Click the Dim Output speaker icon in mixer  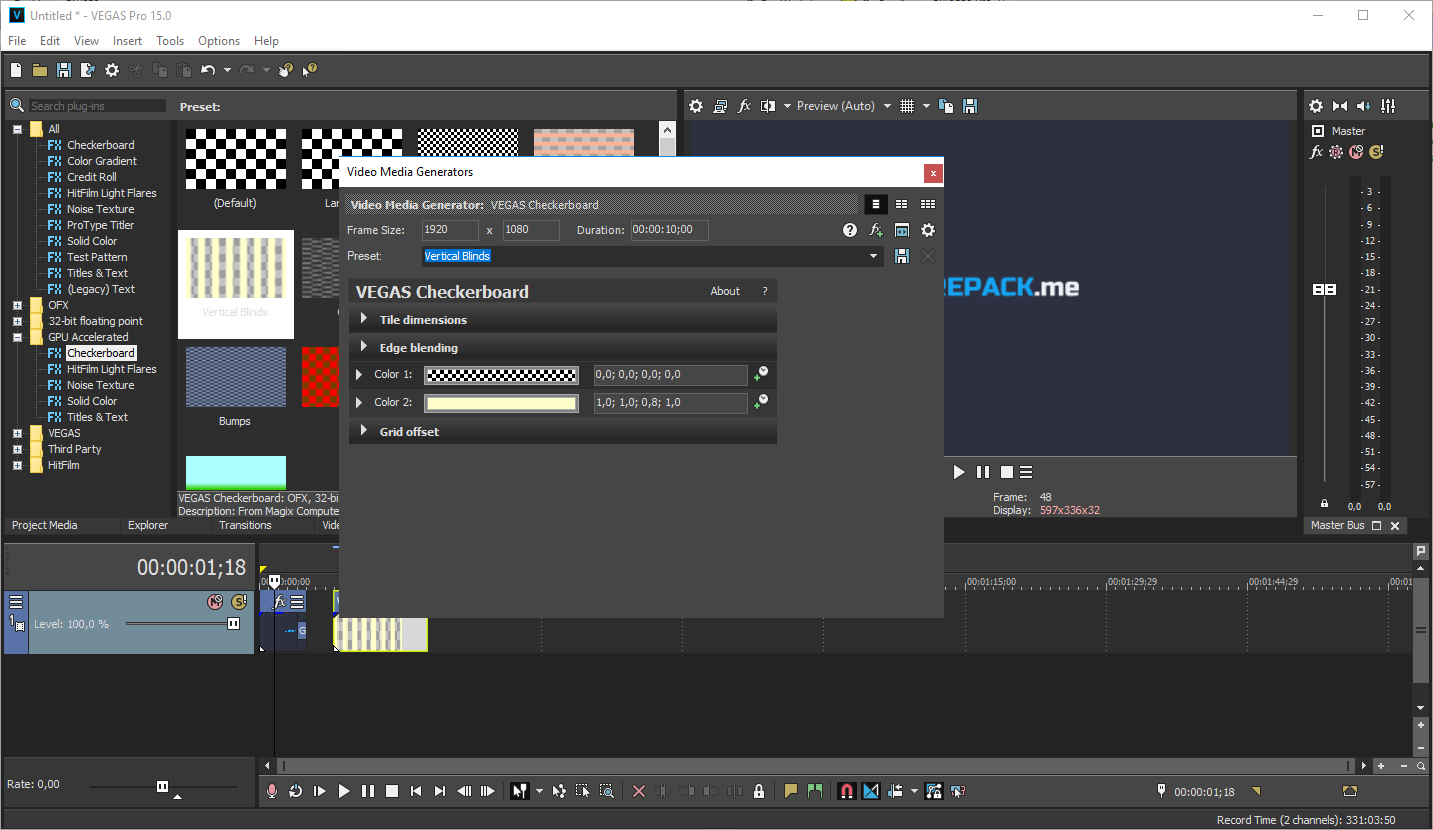tap(1364, 106)
